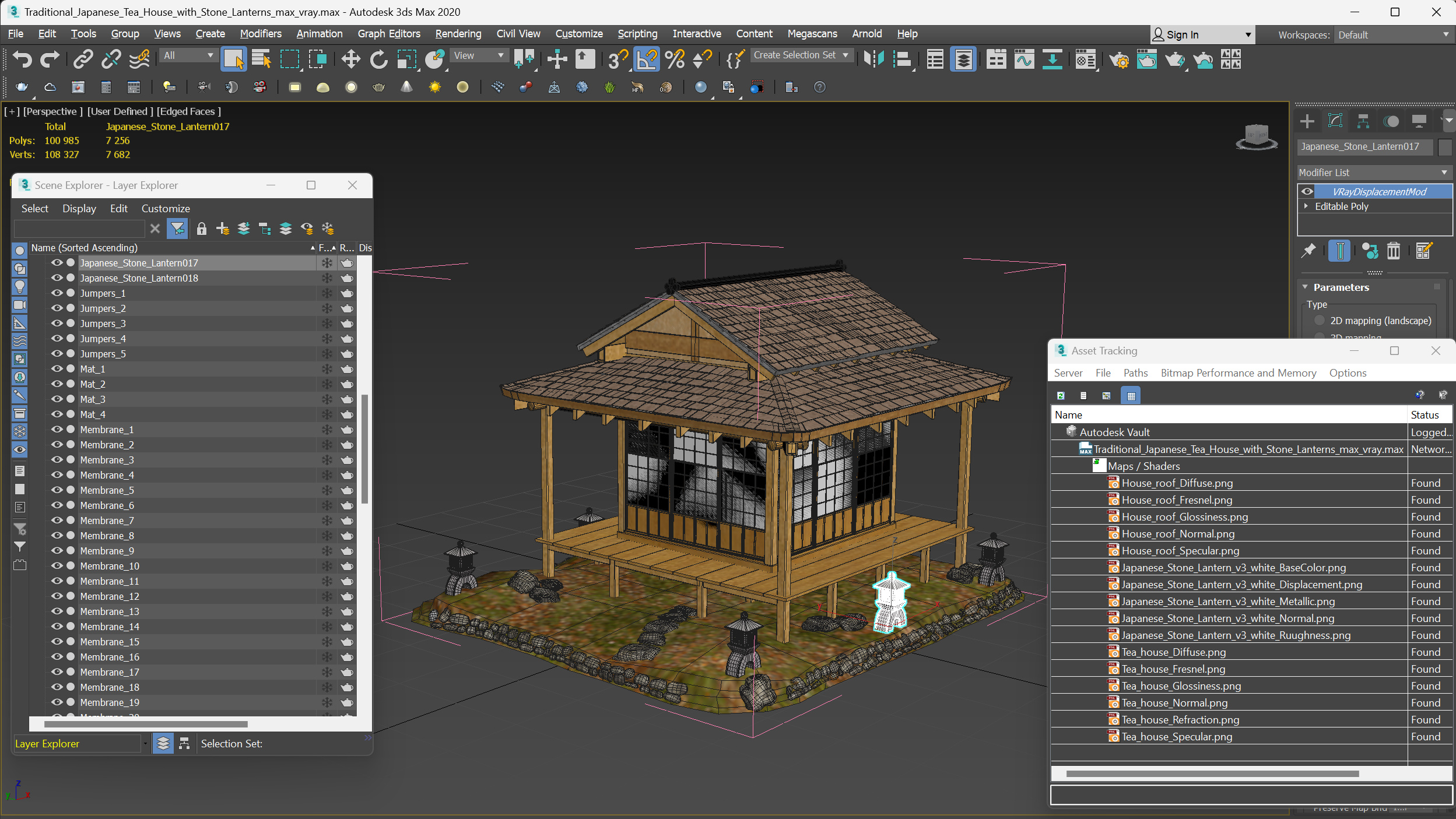This screenshot has width=1456, height=819.
Task: Select Table View icon in Asset Tracking
Action: [x=1131, y=396]
